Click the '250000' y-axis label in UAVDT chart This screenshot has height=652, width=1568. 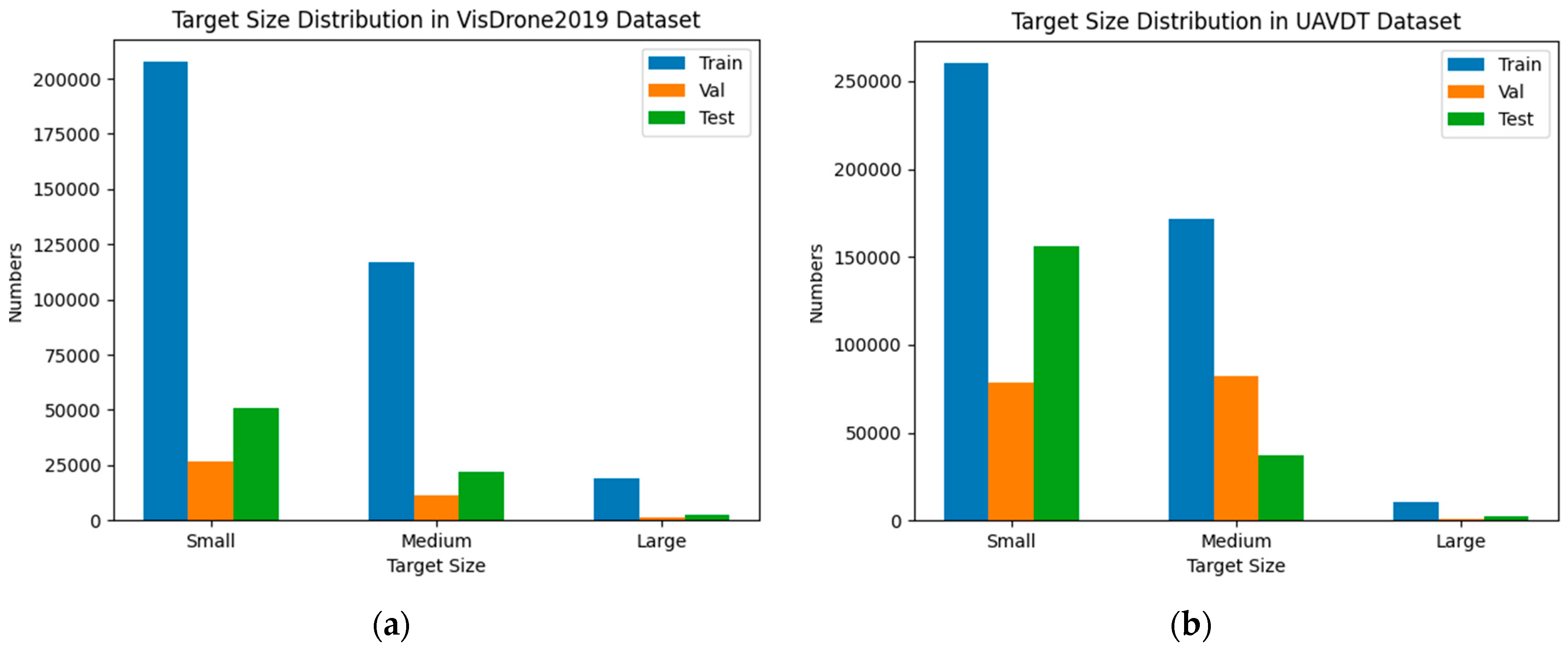[x=867, y=81]
